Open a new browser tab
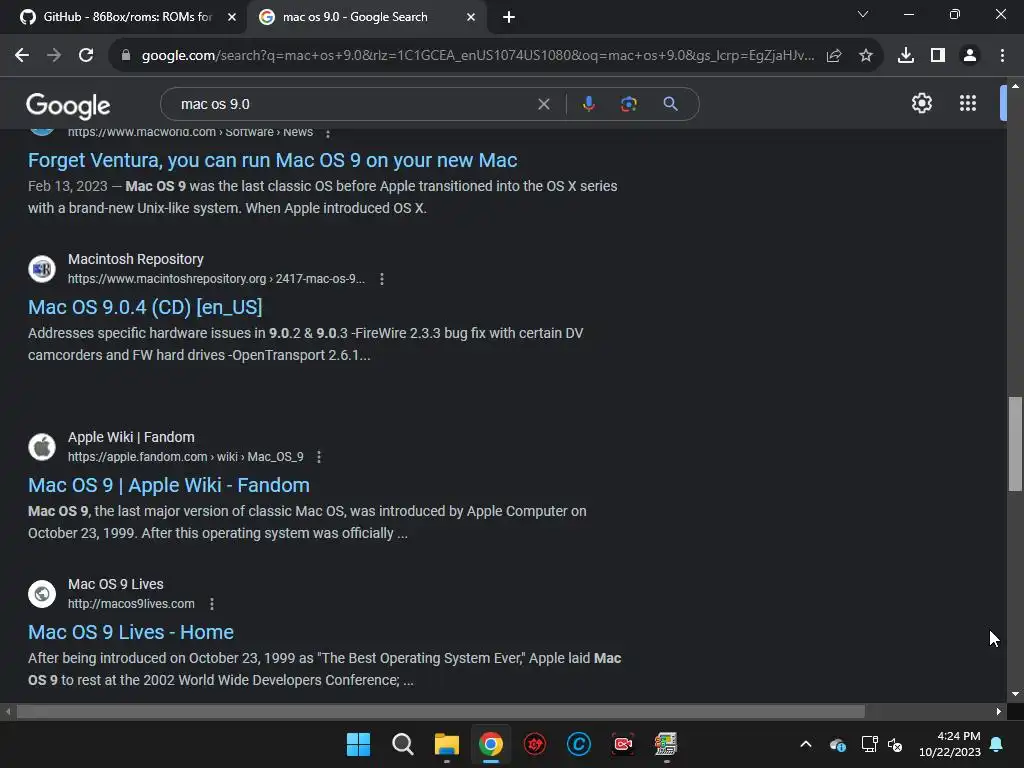1024x768 pixels. click(509, 17)
